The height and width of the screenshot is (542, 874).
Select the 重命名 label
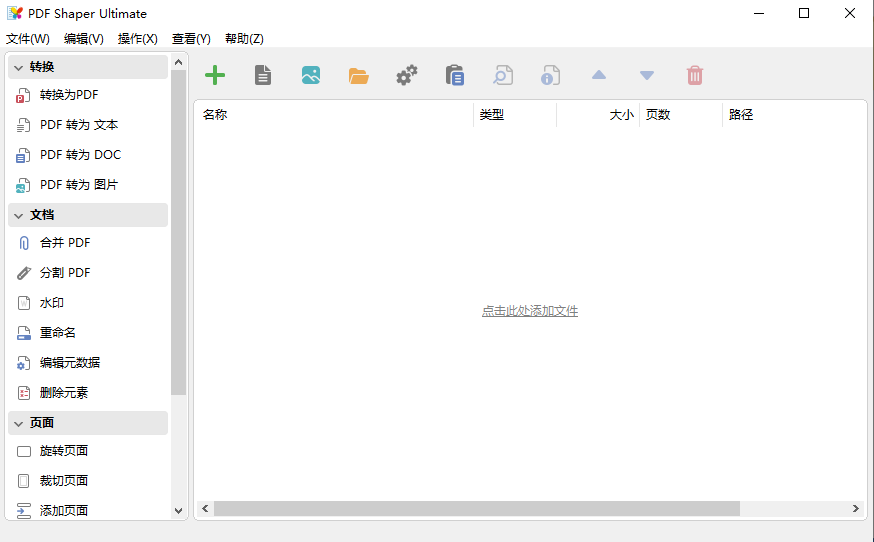click(x=57, y=332)
